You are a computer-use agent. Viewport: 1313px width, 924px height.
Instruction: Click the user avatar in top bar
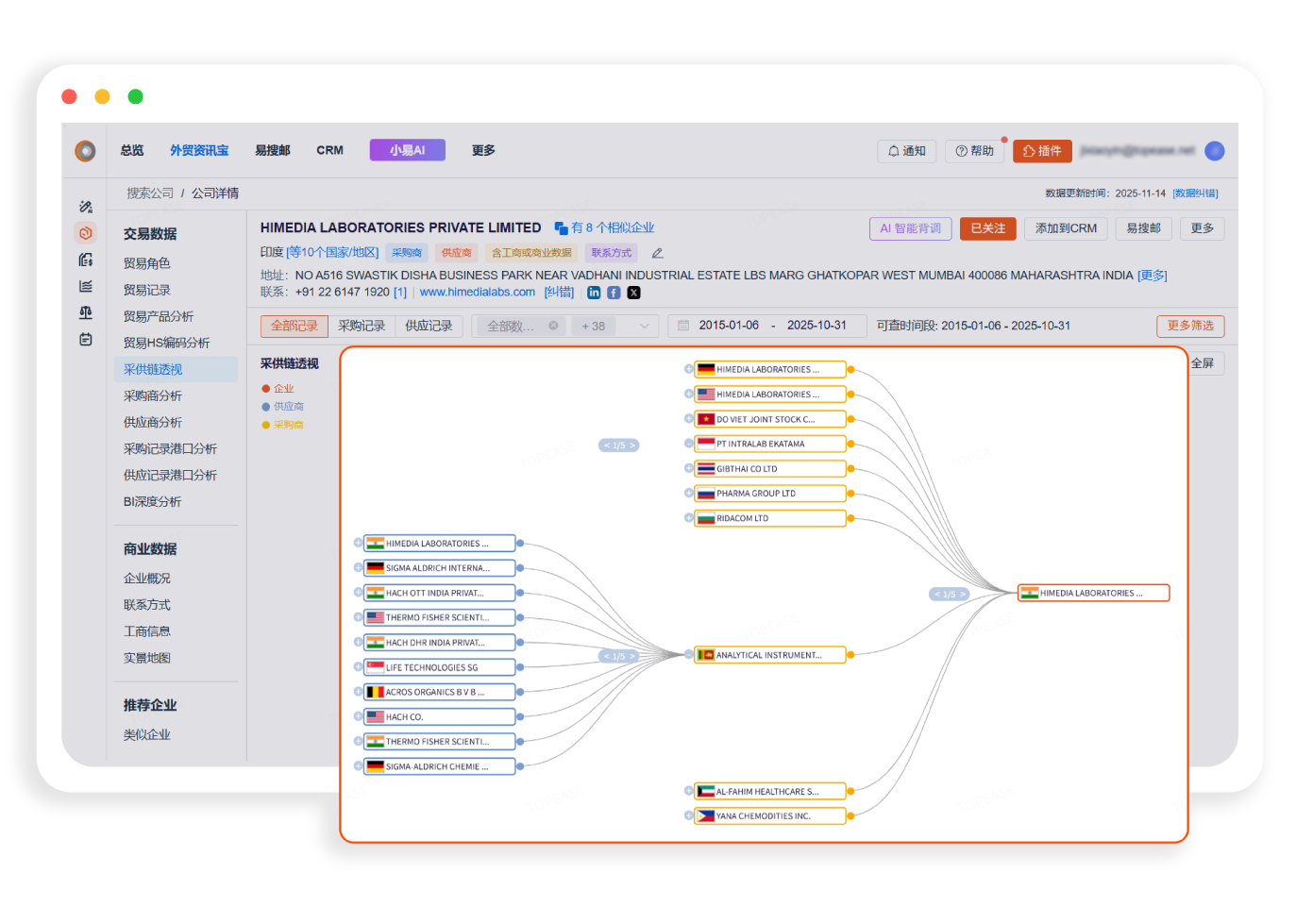[x=1215, y=151]
